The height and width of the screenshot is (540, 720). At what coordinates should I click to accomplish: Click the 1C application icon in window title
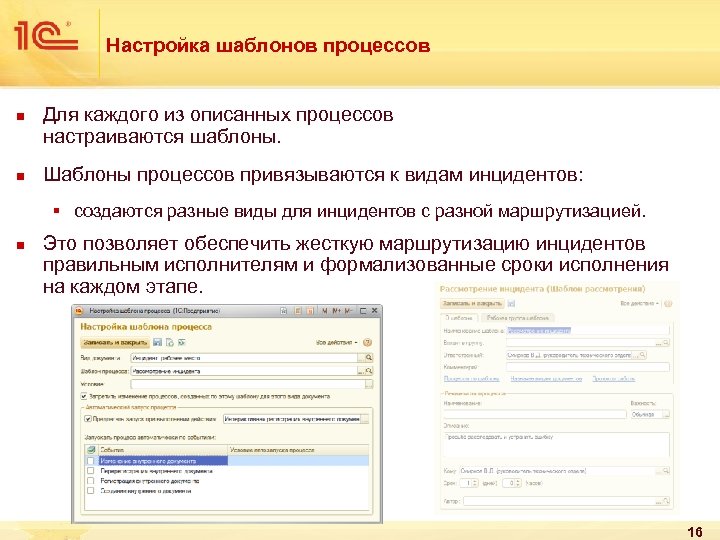coord(79,311)
